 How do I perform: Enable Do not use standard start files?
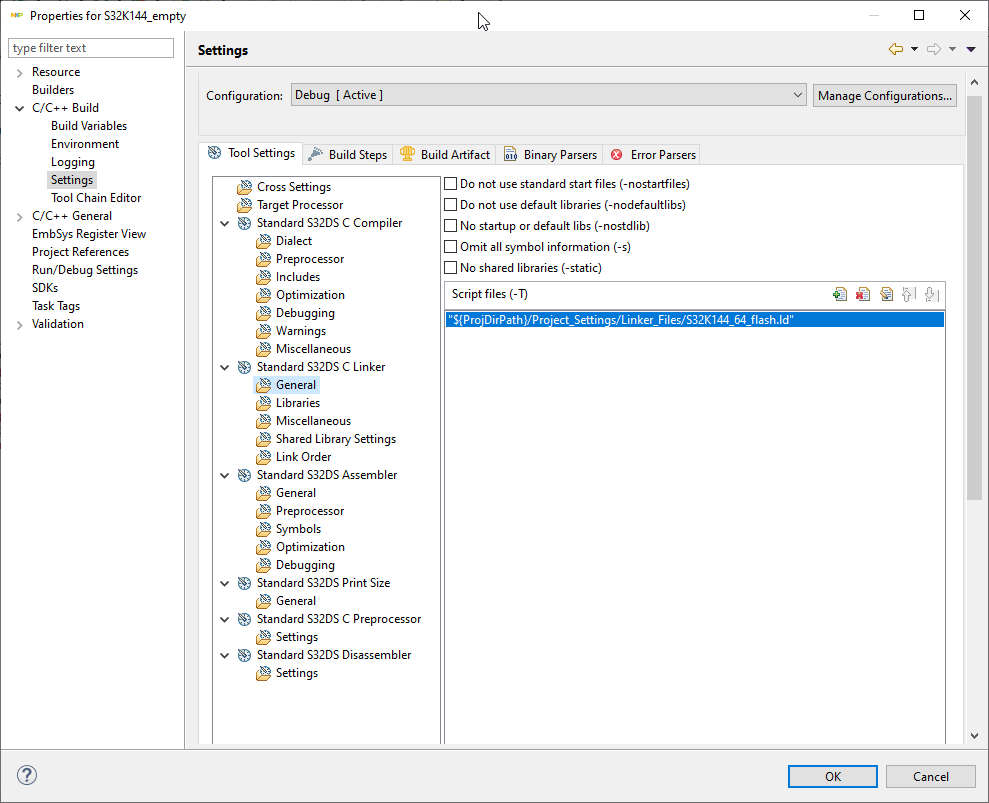pos(450,184)
